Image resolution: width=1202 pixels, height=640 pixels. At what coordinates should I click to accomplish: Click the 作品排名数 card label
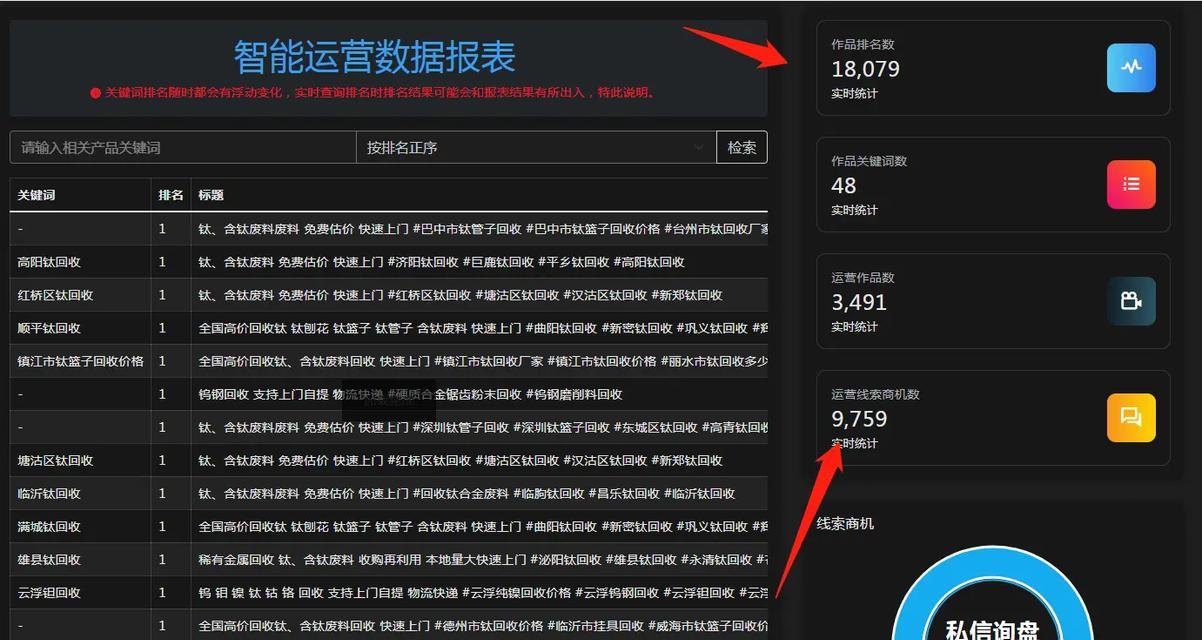click(x=862, y=44)
